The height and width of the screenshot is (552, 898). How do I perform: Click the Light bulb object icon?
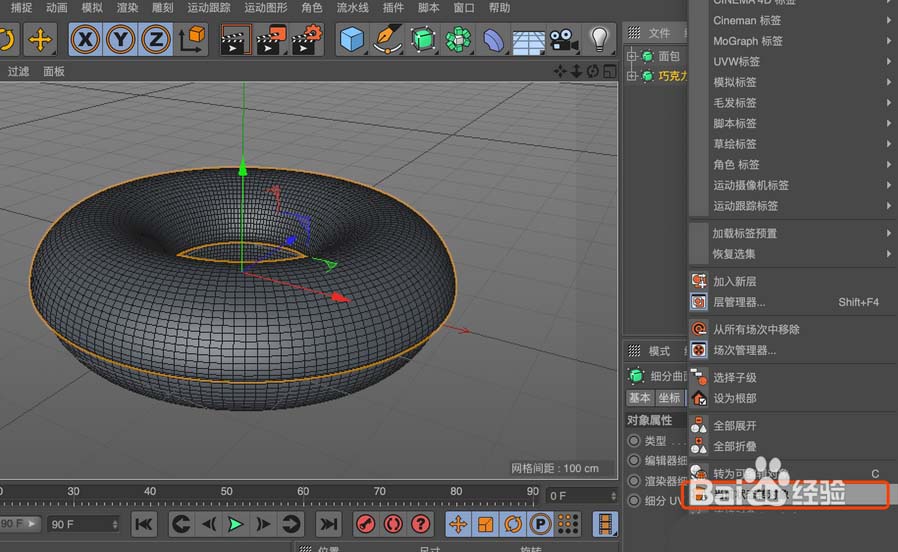(x=599, y=40)
